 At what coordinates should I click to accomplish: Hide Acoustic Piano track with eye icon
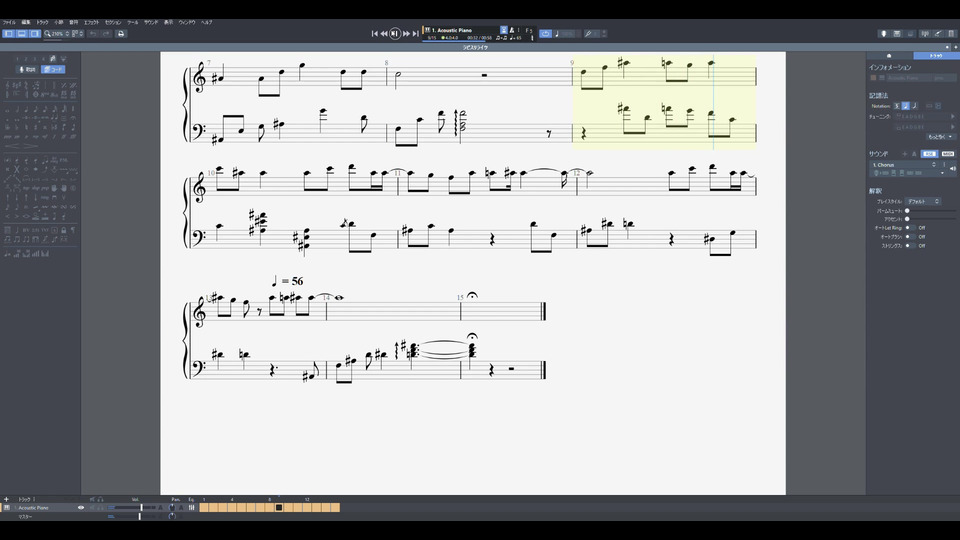click(81, 508)
